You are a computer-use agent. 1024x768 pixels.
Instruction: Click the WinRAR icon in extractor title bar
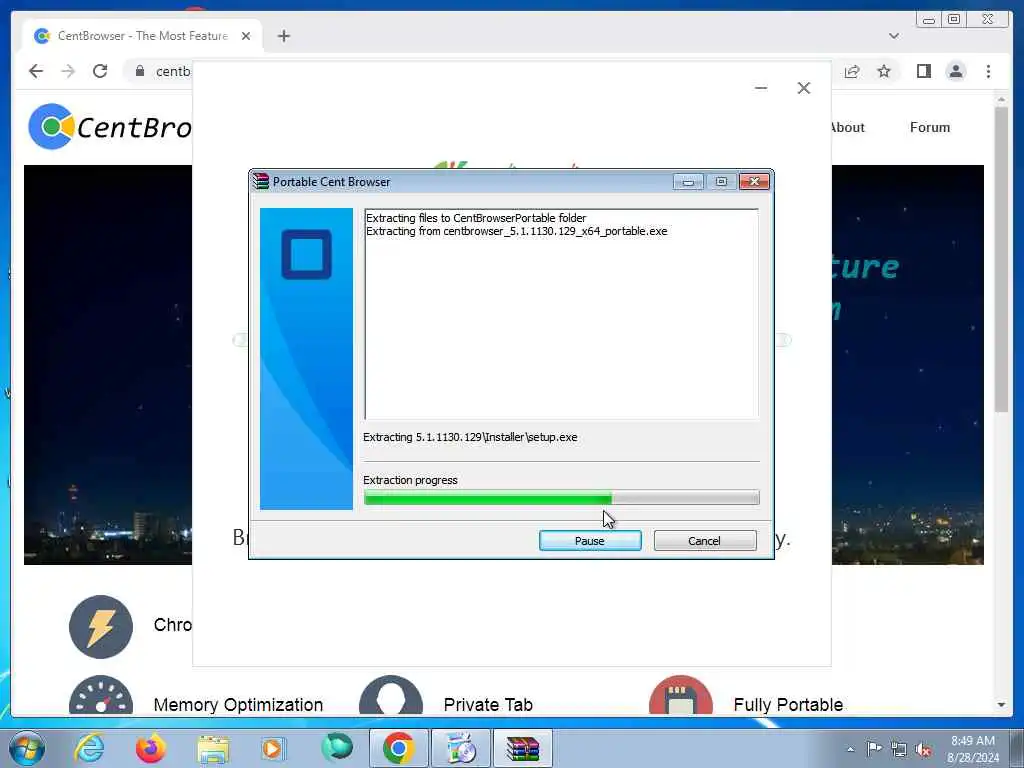click(261, 182)
